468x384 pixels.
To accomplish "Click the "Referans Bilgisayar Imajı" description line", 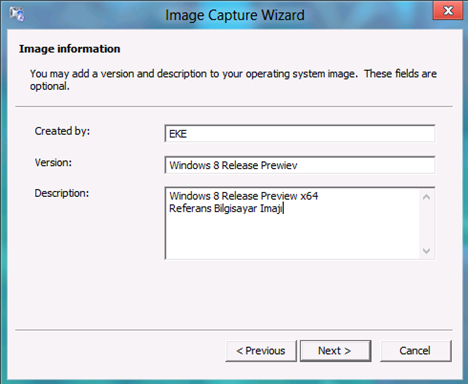I will 226,209.
